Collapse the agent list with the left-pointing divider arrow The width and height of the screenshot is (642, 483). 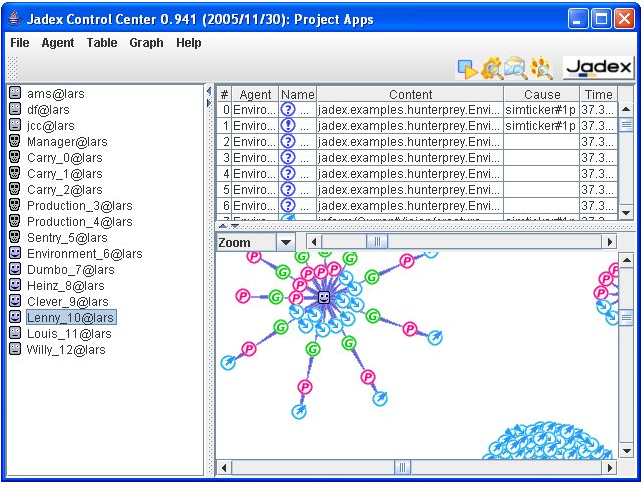(209, 90)
